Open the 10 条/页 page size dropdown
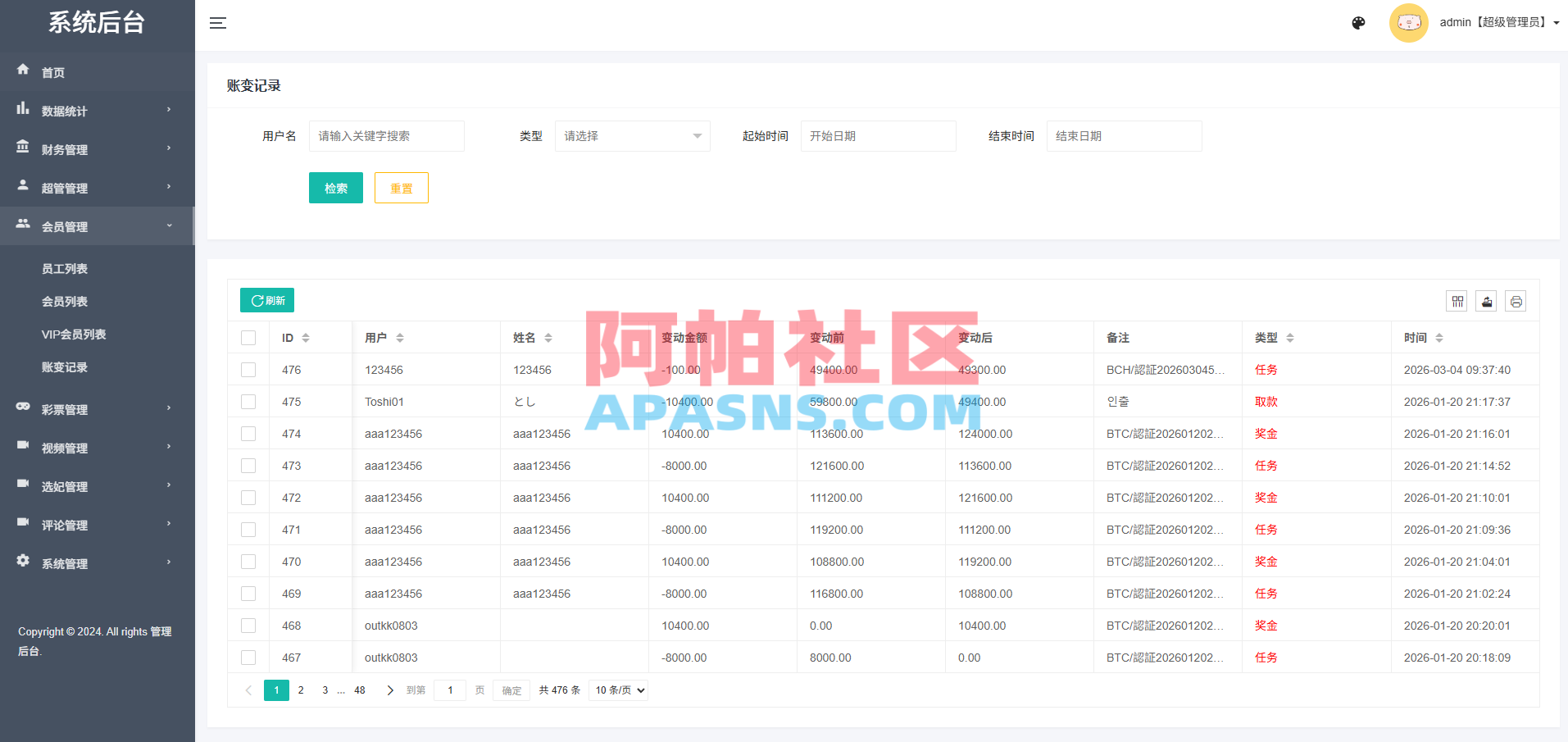Screen dimensions: 1568x742 618,690
